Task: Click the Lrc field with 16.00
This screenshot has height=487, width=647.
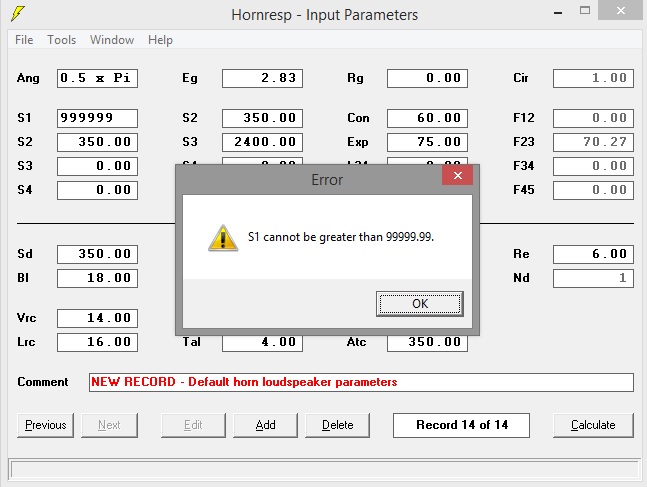Action: click(97, 342)
